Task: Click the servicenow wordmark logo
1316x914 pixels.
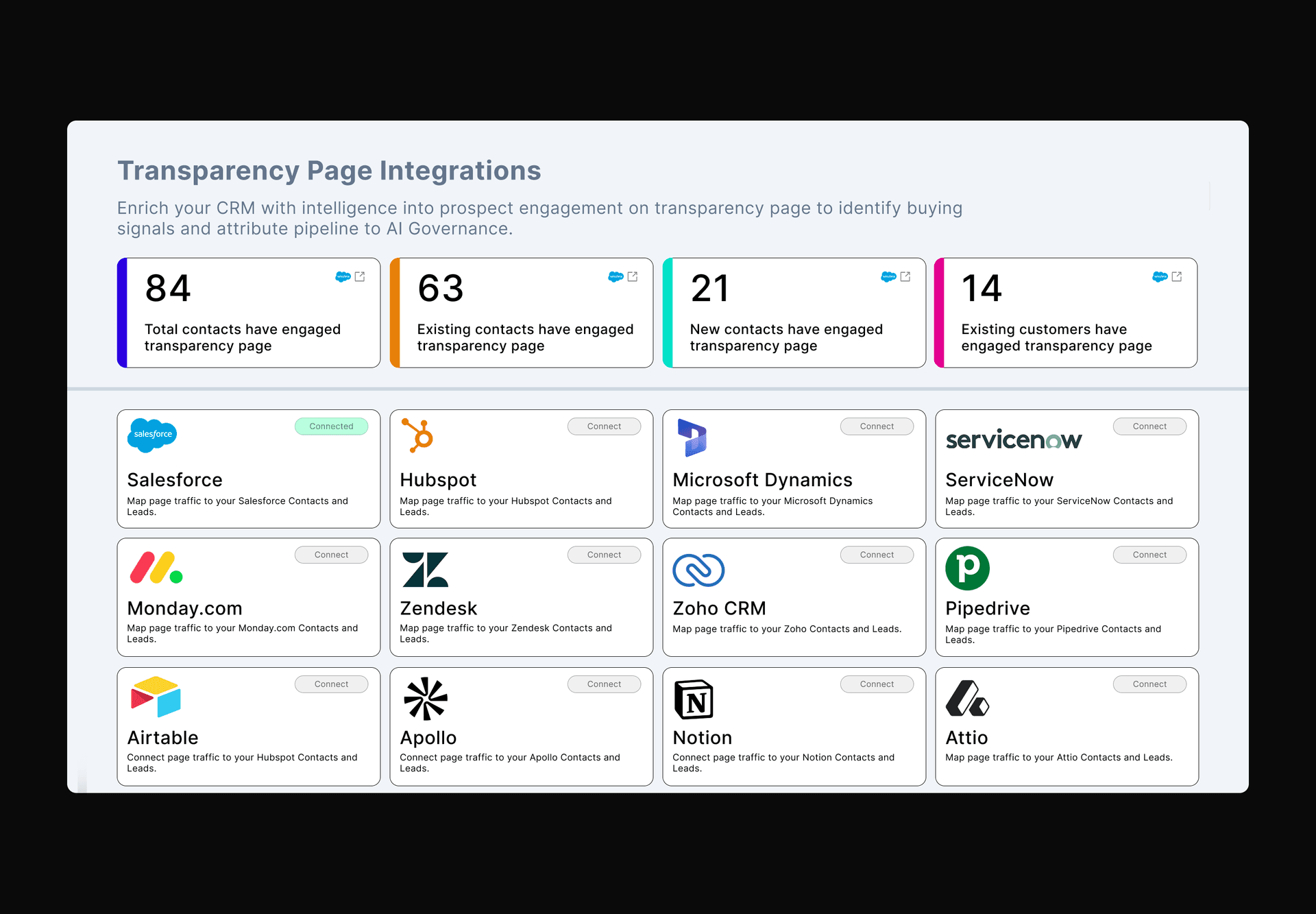Action: [x=1014, y=440]
